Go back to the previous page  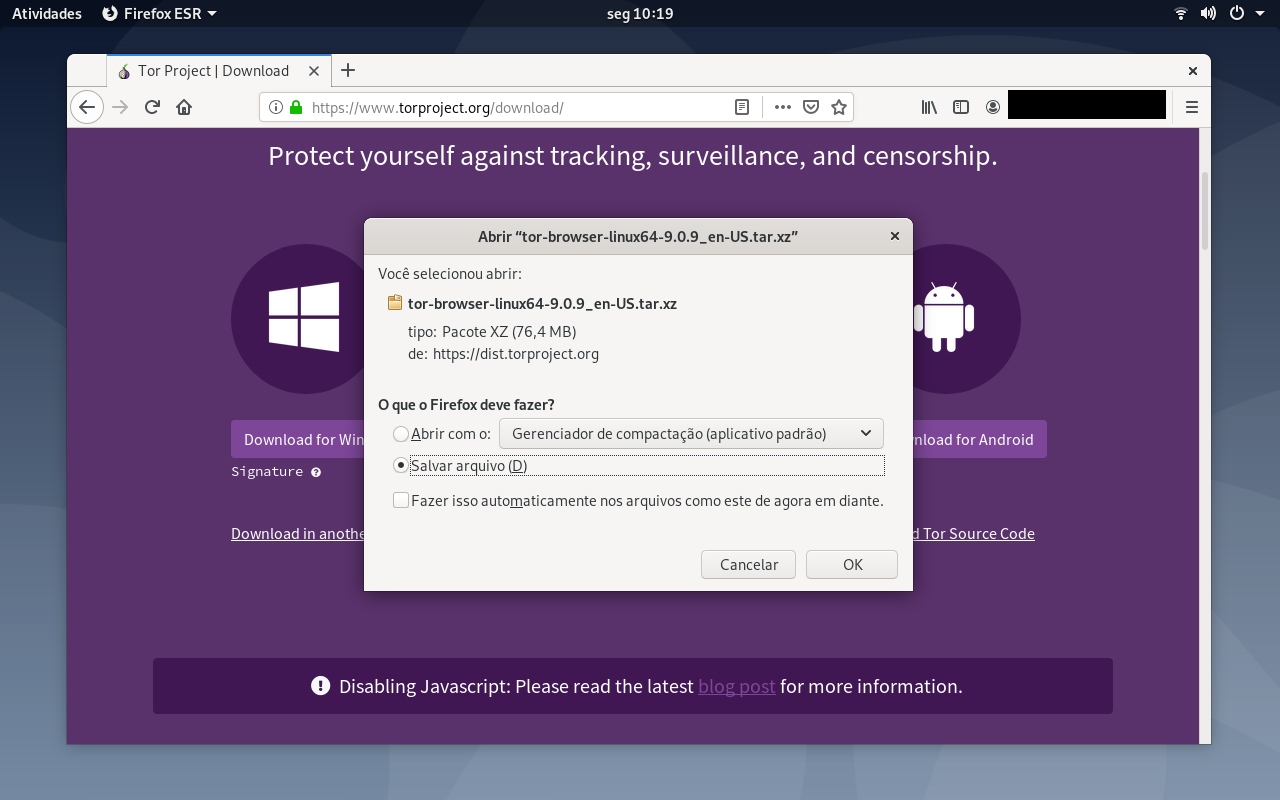pos(87,107)
